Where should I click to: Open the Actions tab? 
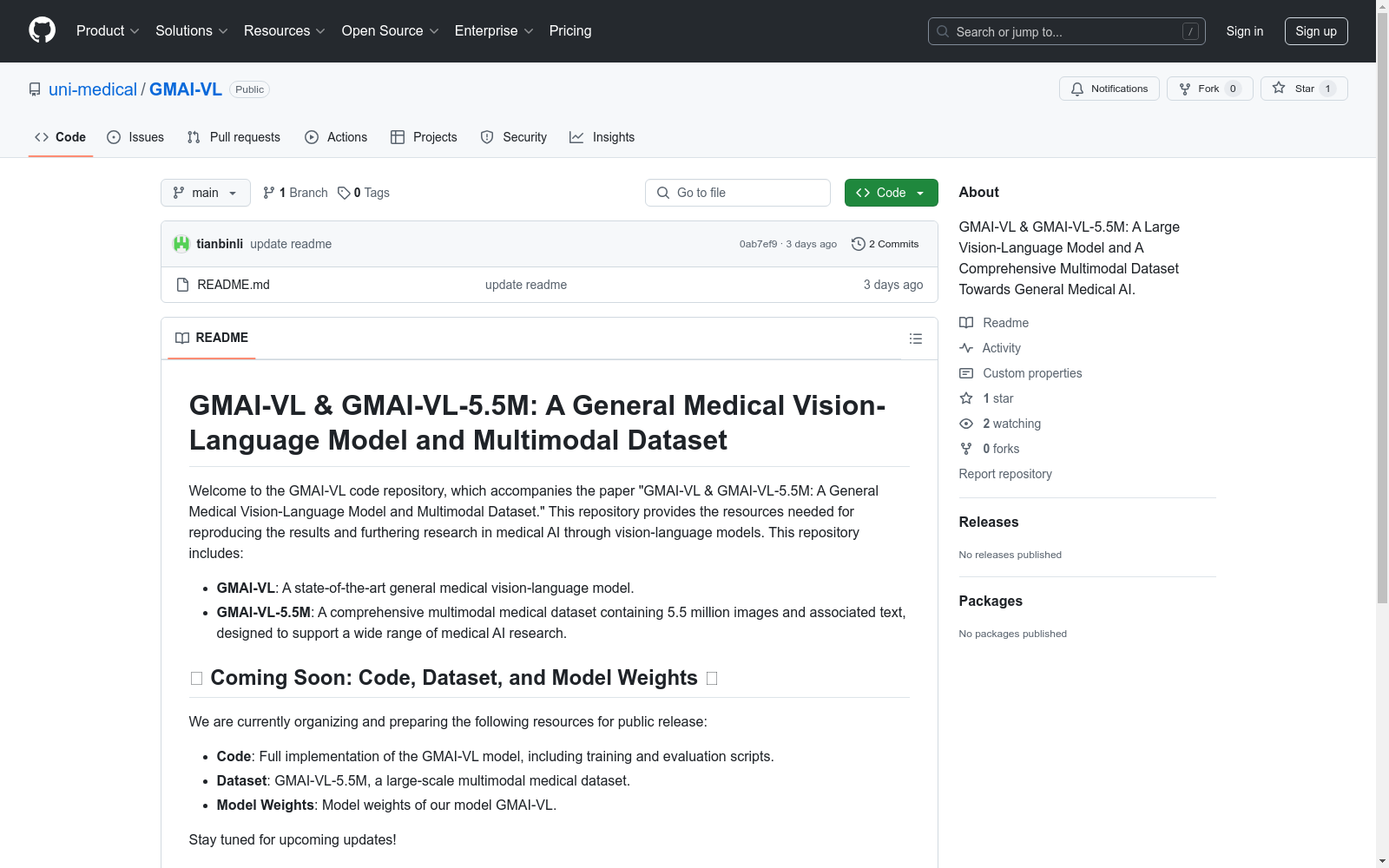pyautogui.click(x=336, y=137)
